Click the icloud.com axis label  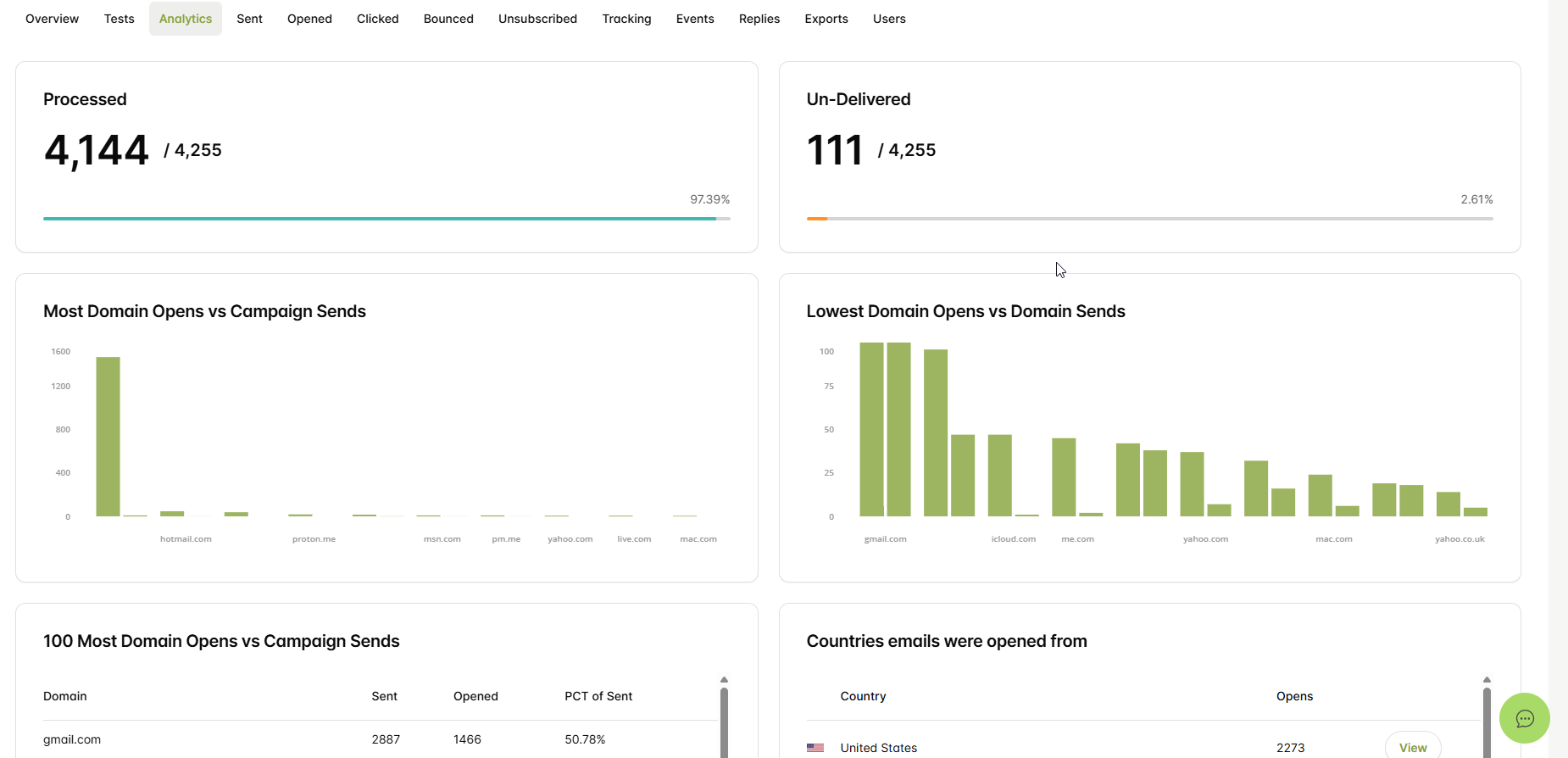click(x=1014, y=539)
